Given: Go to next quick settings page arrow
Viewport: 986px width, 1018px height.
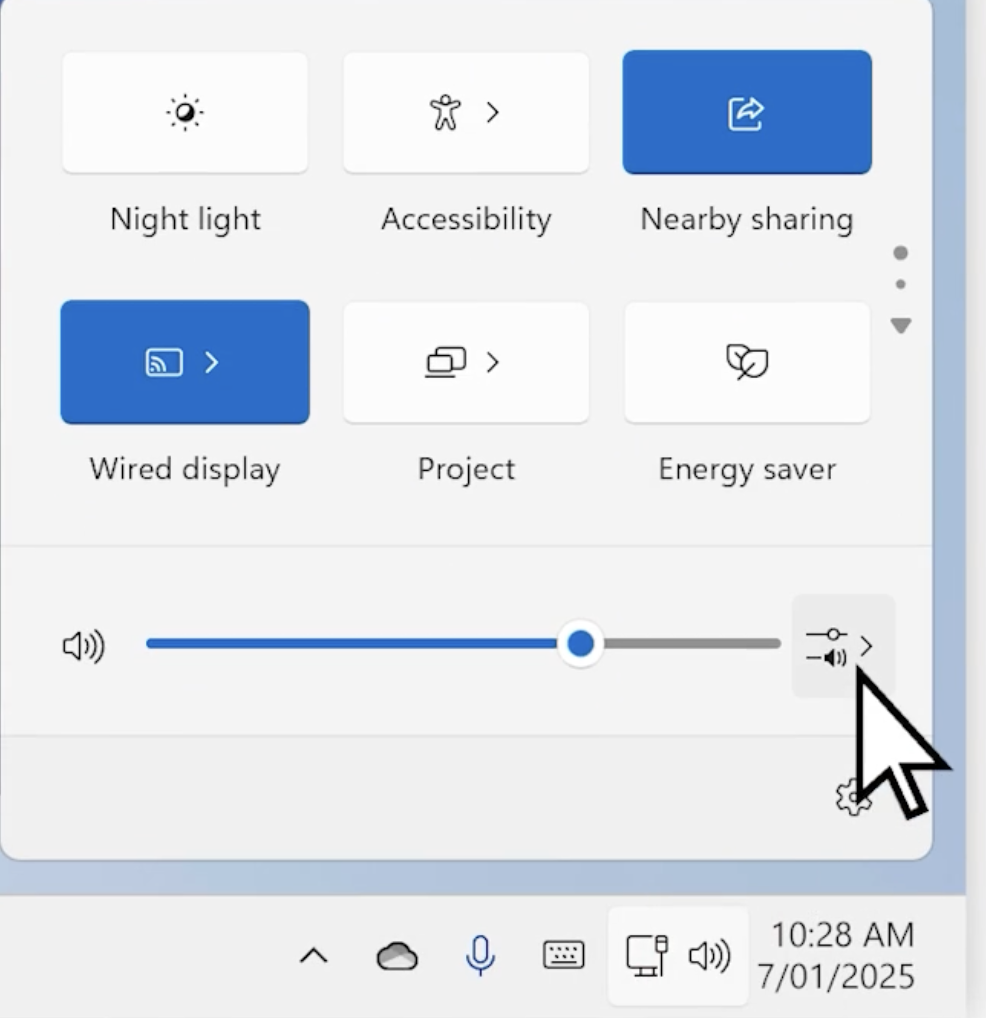Looking at the screenshot, I should [x=901, y=325].
